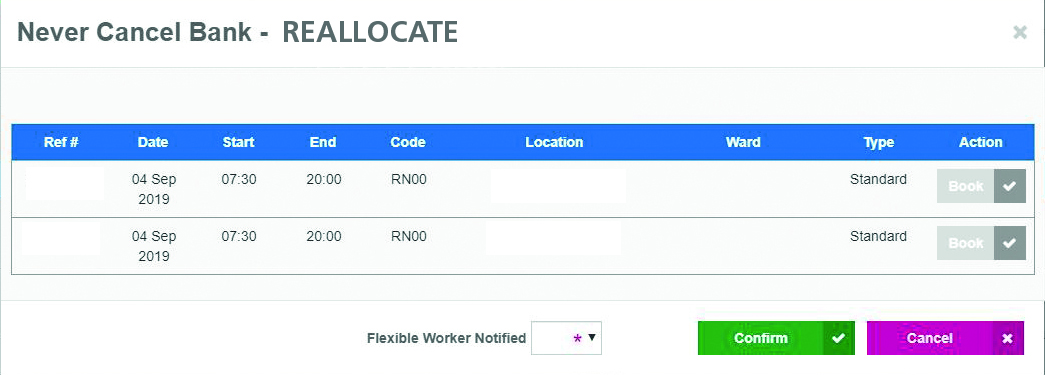Click second row's Book checkmark icon

(x=1010, y=243)
